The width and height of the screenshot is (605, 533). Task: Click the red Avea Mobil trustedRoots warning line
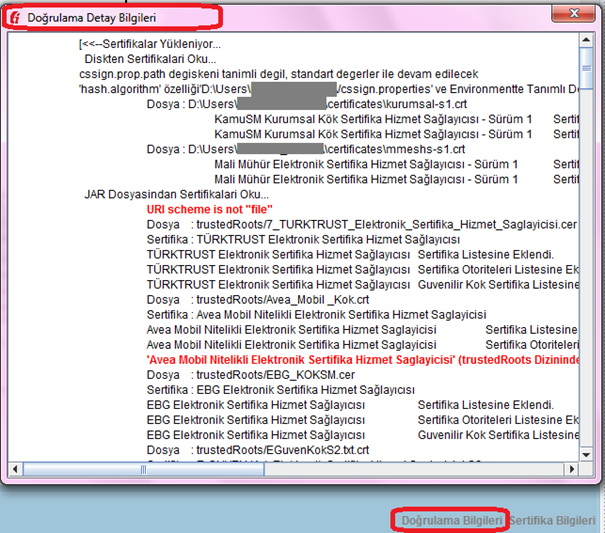tap(361, 359)
